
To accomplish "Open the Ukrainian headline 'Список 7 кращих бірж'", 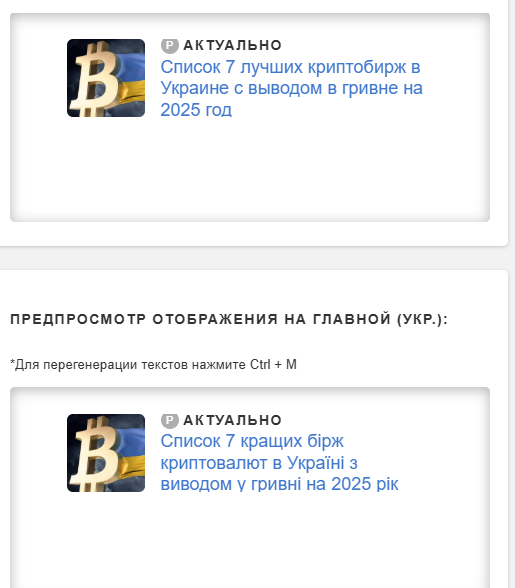I will [279, 462].
